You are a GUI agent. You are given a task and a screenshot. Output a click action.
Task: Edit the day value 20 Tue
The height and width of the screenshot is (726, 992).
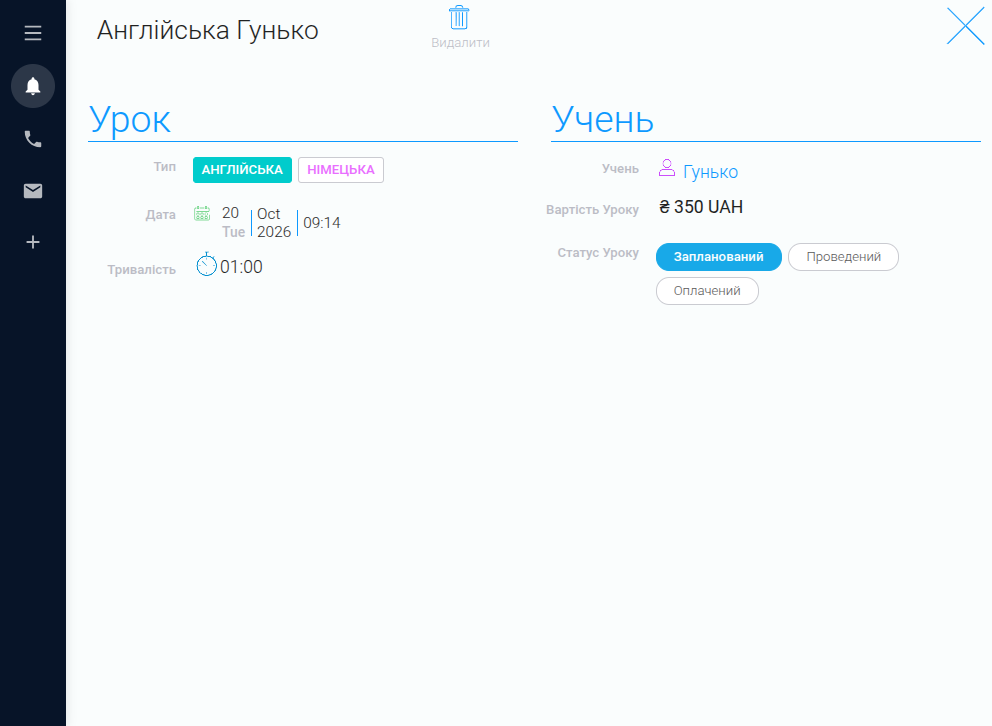pyautogui.click(x=233, y=223)
